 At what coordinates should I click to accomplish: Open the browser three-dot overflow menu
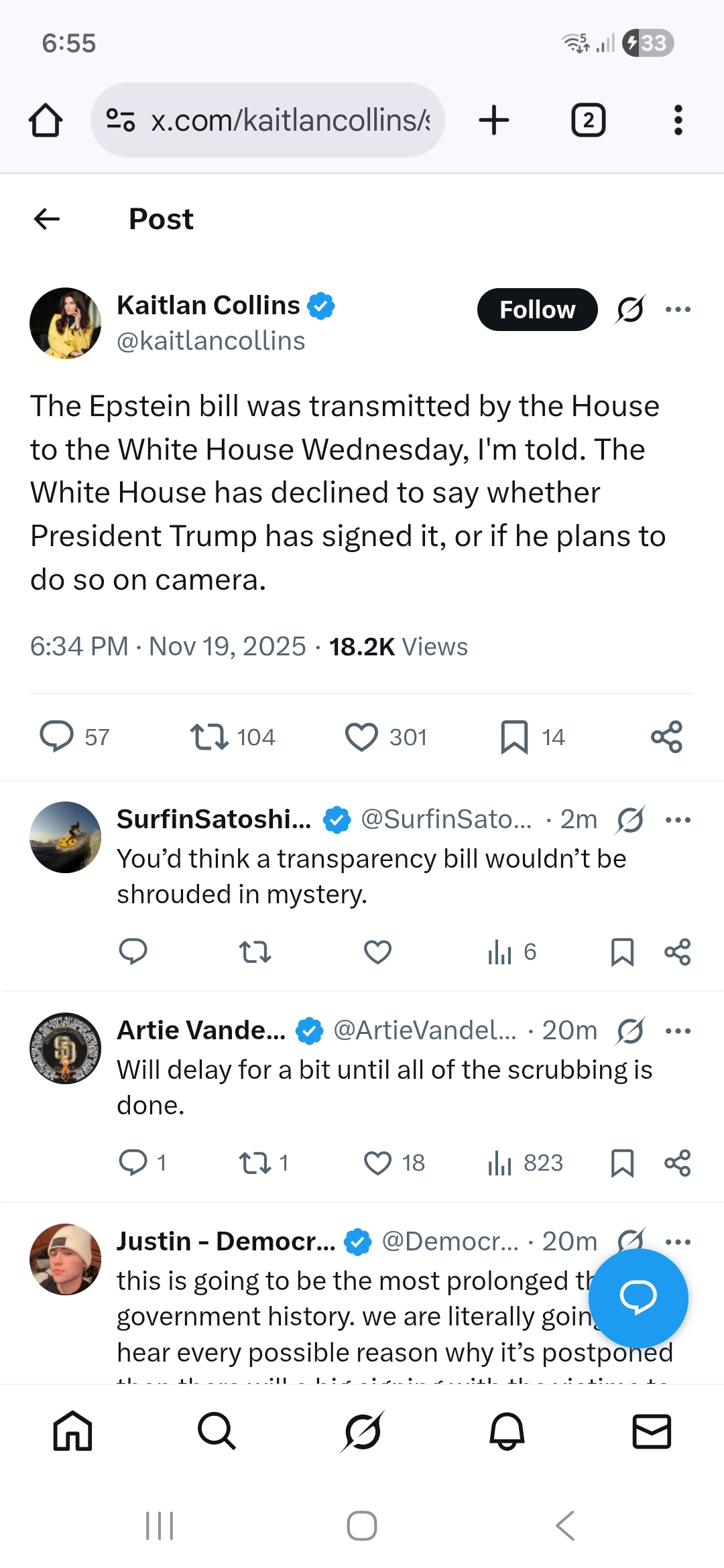[x=678, y=120]
